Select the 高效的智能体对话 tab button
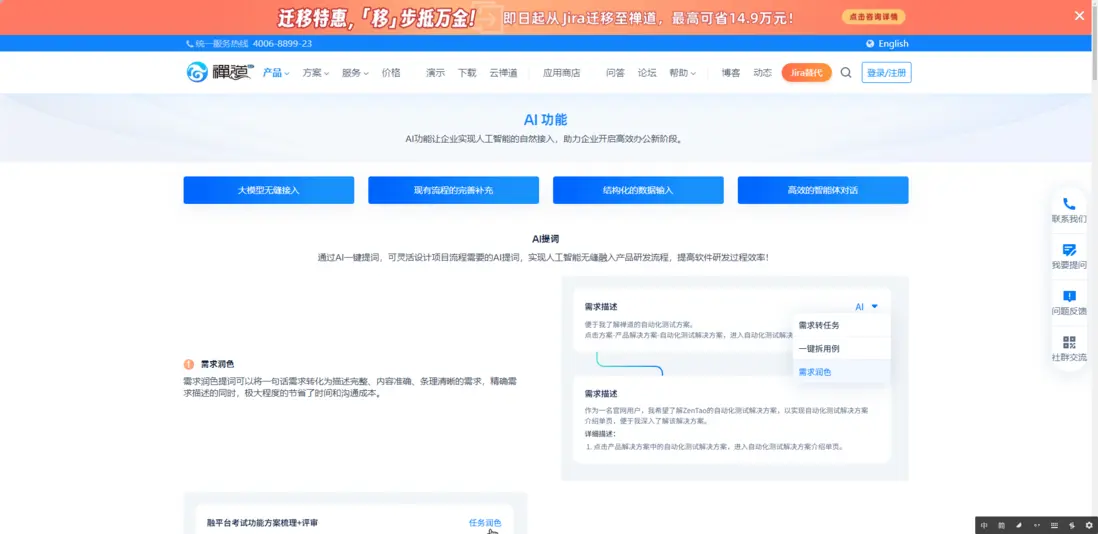1098x534 pixels. (x=823, y=190)
